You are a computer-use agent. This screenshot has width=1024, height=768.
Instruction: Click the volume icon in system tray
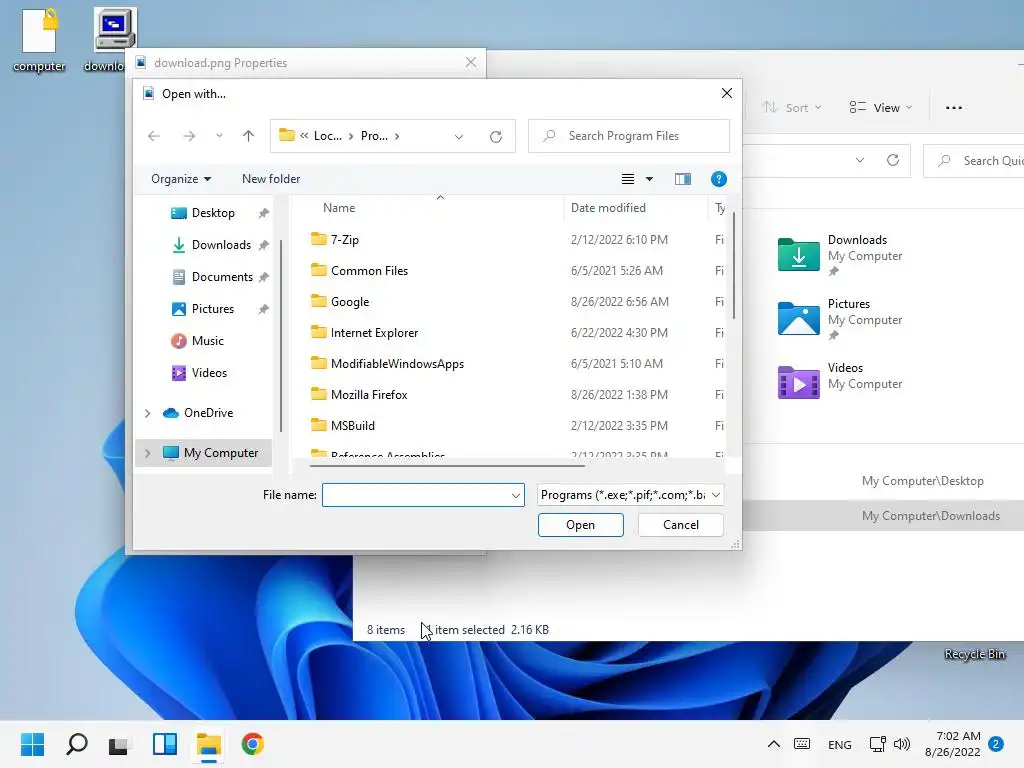tap(902, 744)
